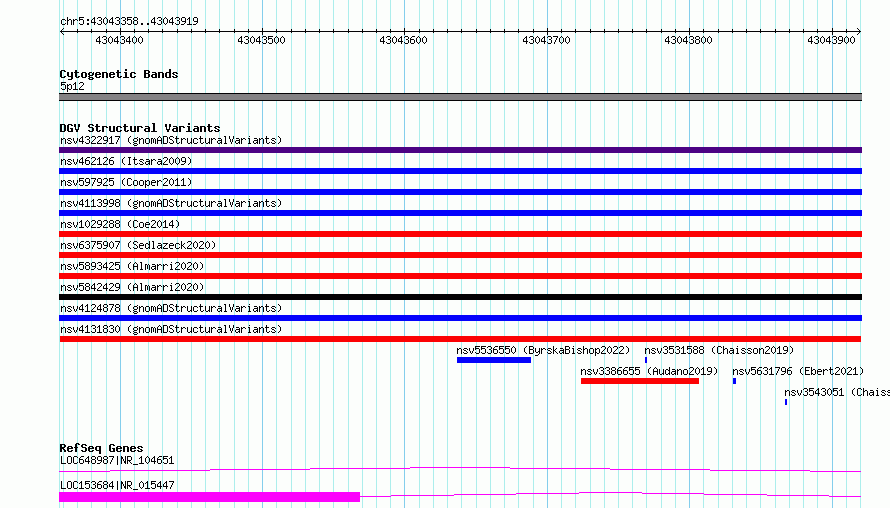This screenshot has height=508, width=890.
Task: Click nsv1029288 (Coe2014) label
Action: click(120, 224)
